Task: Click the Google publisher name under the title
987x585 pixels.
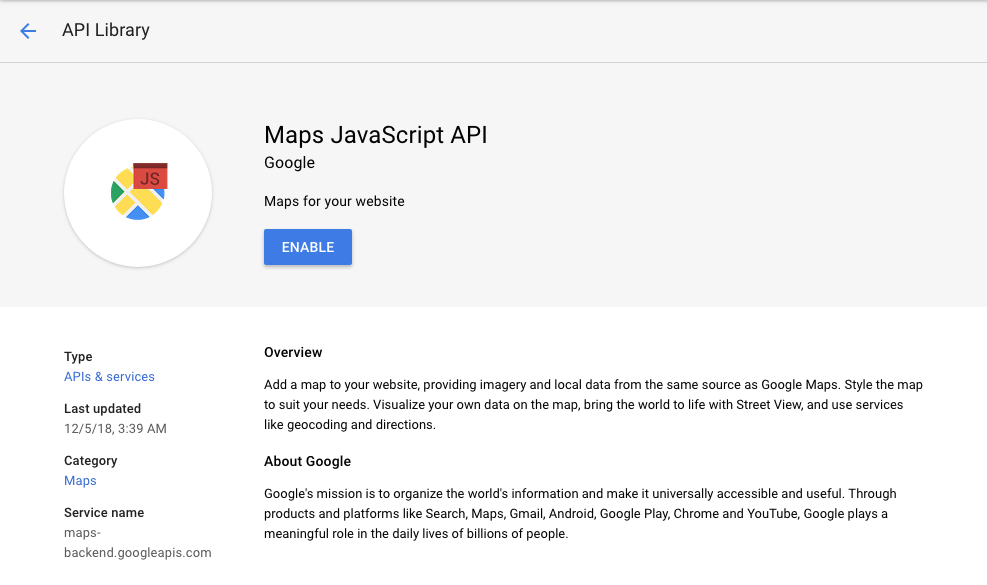Action: pos(289,163)
